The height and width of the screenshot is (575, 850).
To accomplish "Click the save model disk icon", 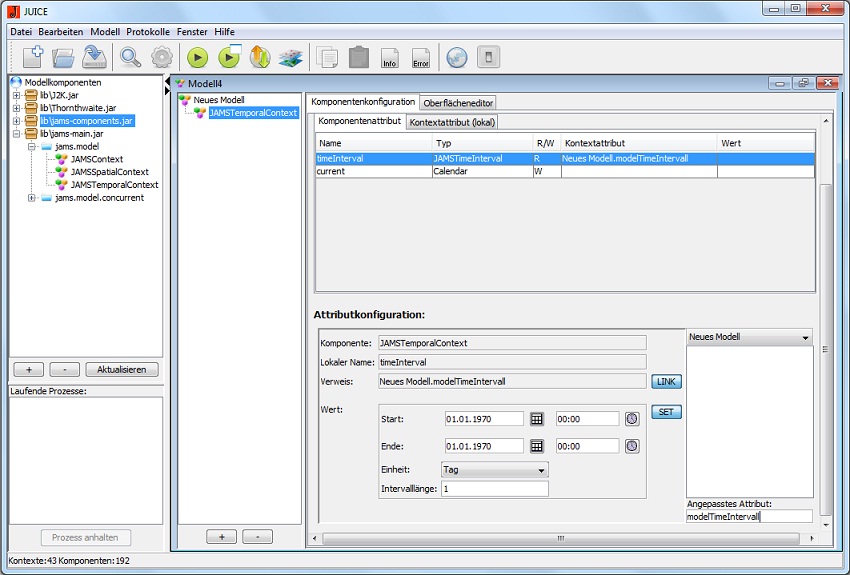I will [x=96, y=58].
